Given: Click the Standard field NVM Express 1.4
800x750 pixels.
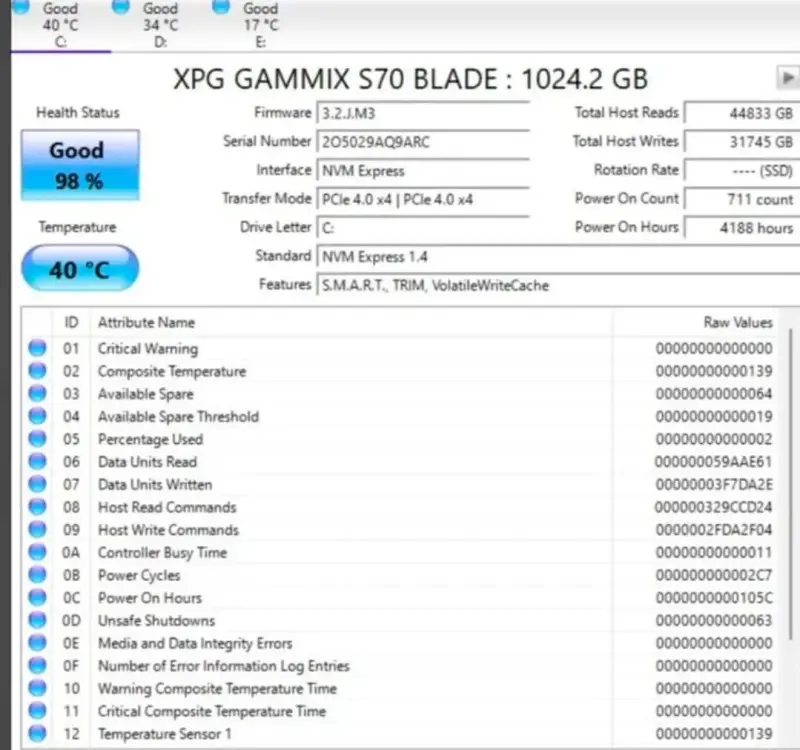Looking at the screenshot, I should click(x=558, y=256).
